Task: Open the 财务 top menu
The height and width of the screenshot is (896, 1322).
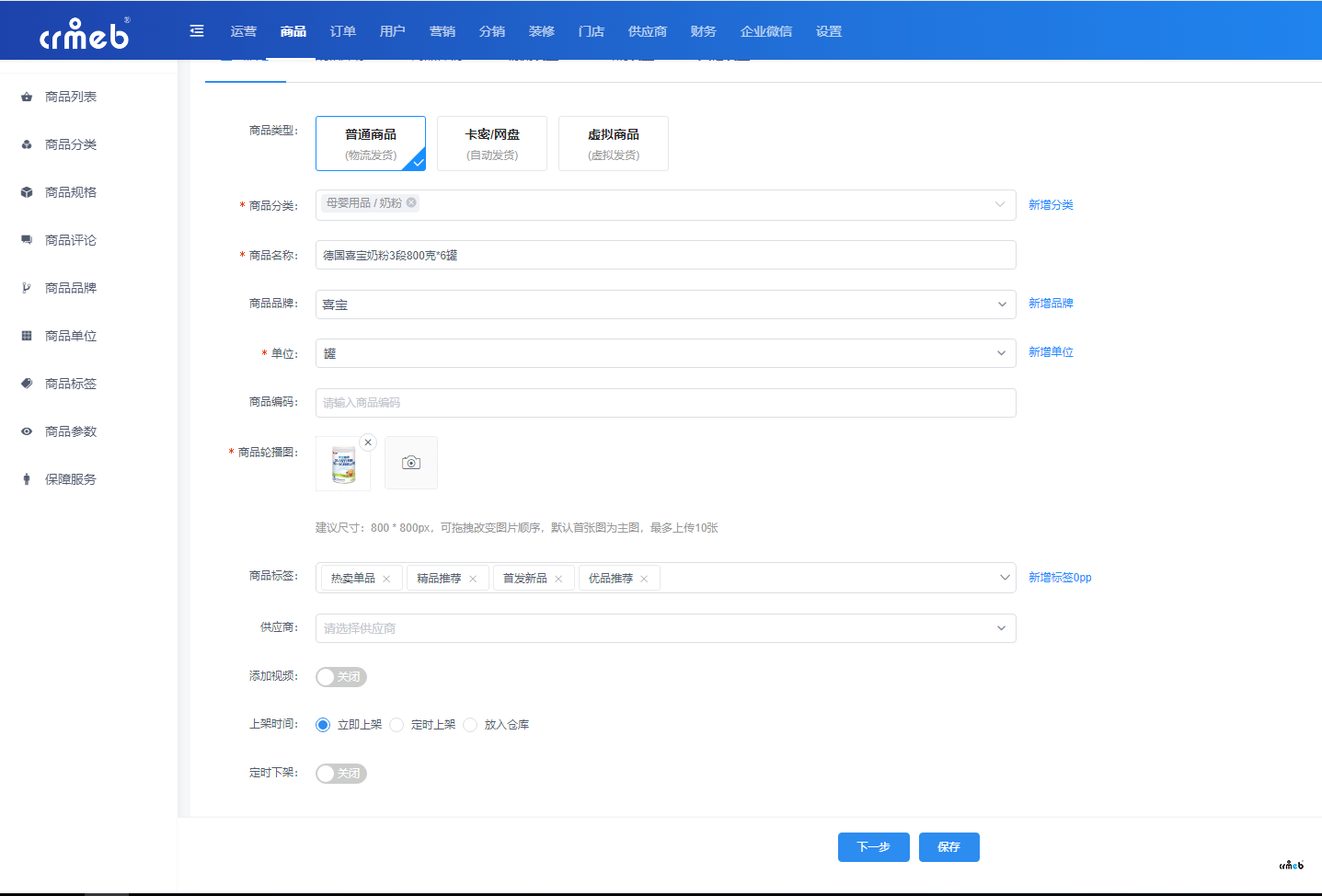Action: 704,31
